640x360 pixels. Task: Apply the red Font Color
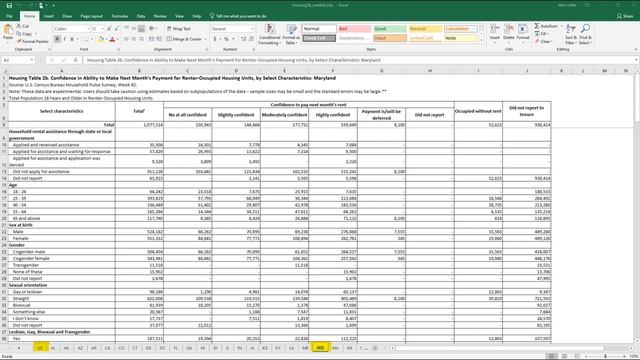[x=112, y=39]
